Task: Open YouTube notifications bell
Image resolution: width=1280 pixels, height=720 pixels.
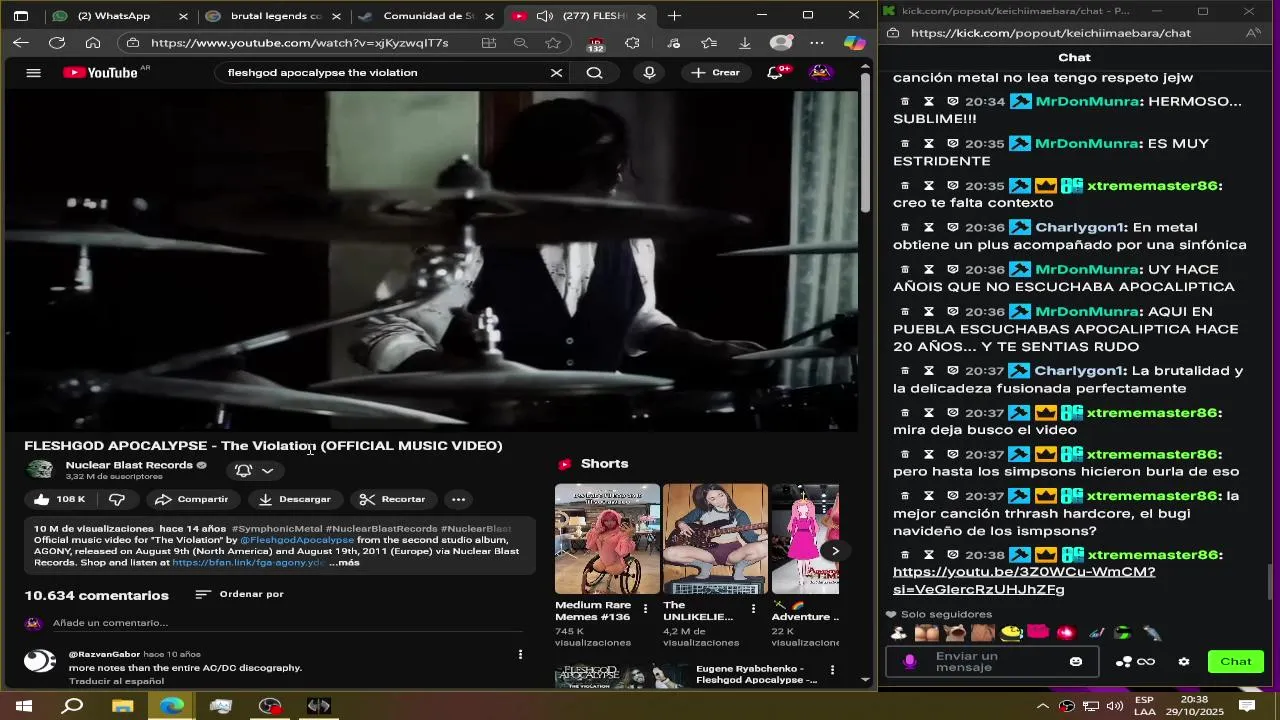Action: coord(776,73)
